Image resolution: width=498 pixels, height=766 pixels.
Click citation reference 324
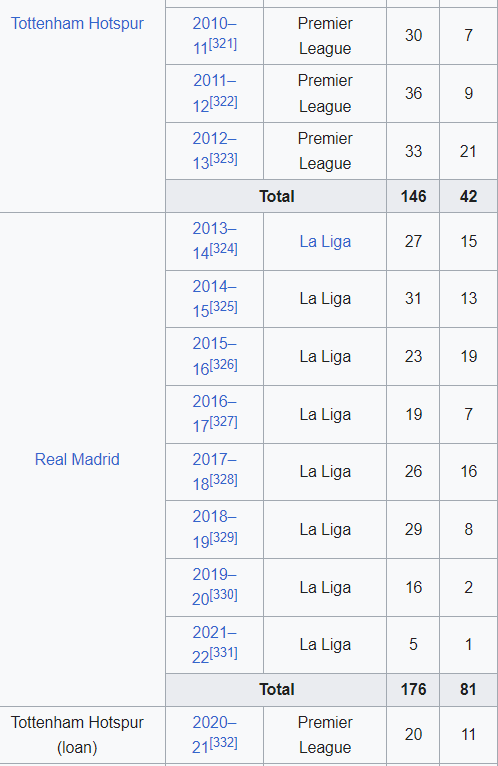point(223,249)
